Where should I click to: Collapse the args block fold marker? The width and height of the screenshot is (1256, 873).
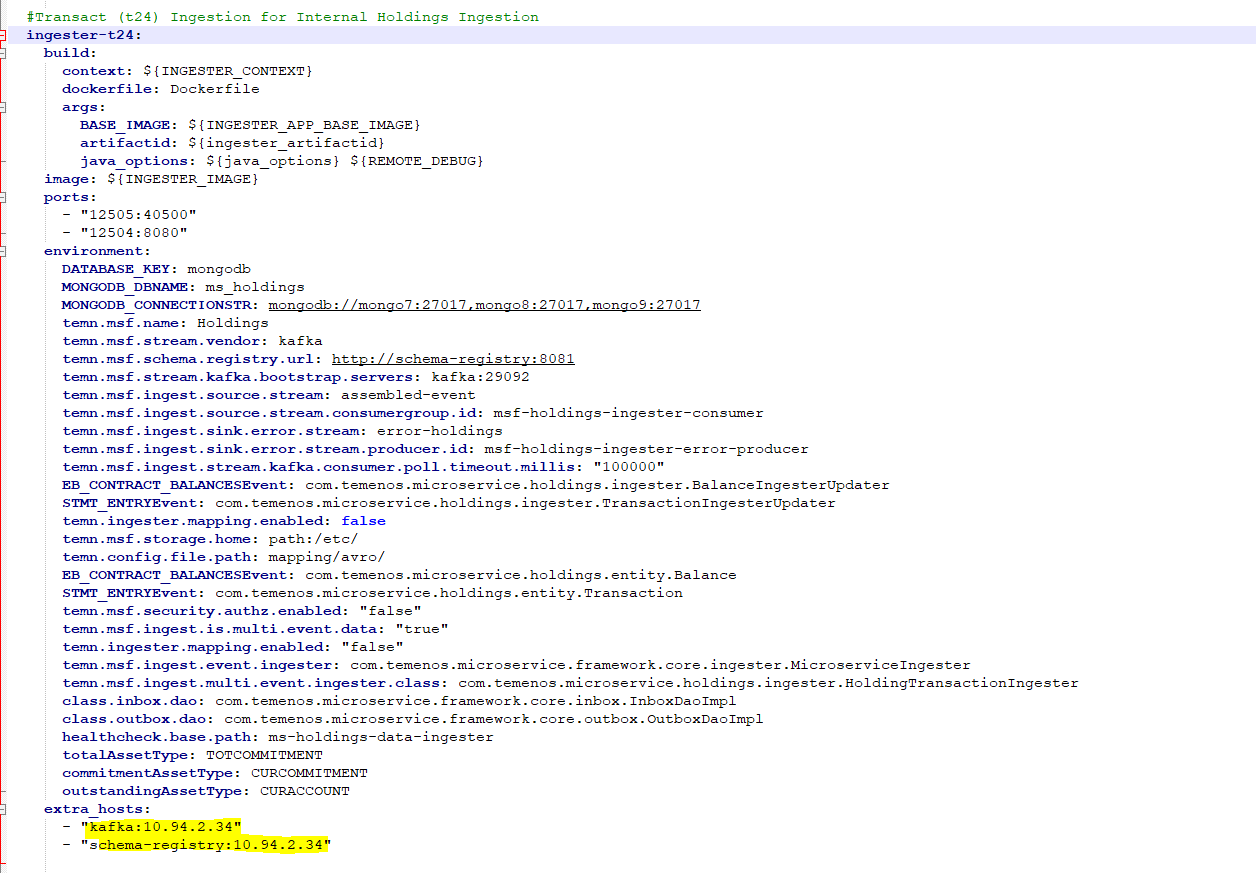pyautogui.click(x=3, y=107)
